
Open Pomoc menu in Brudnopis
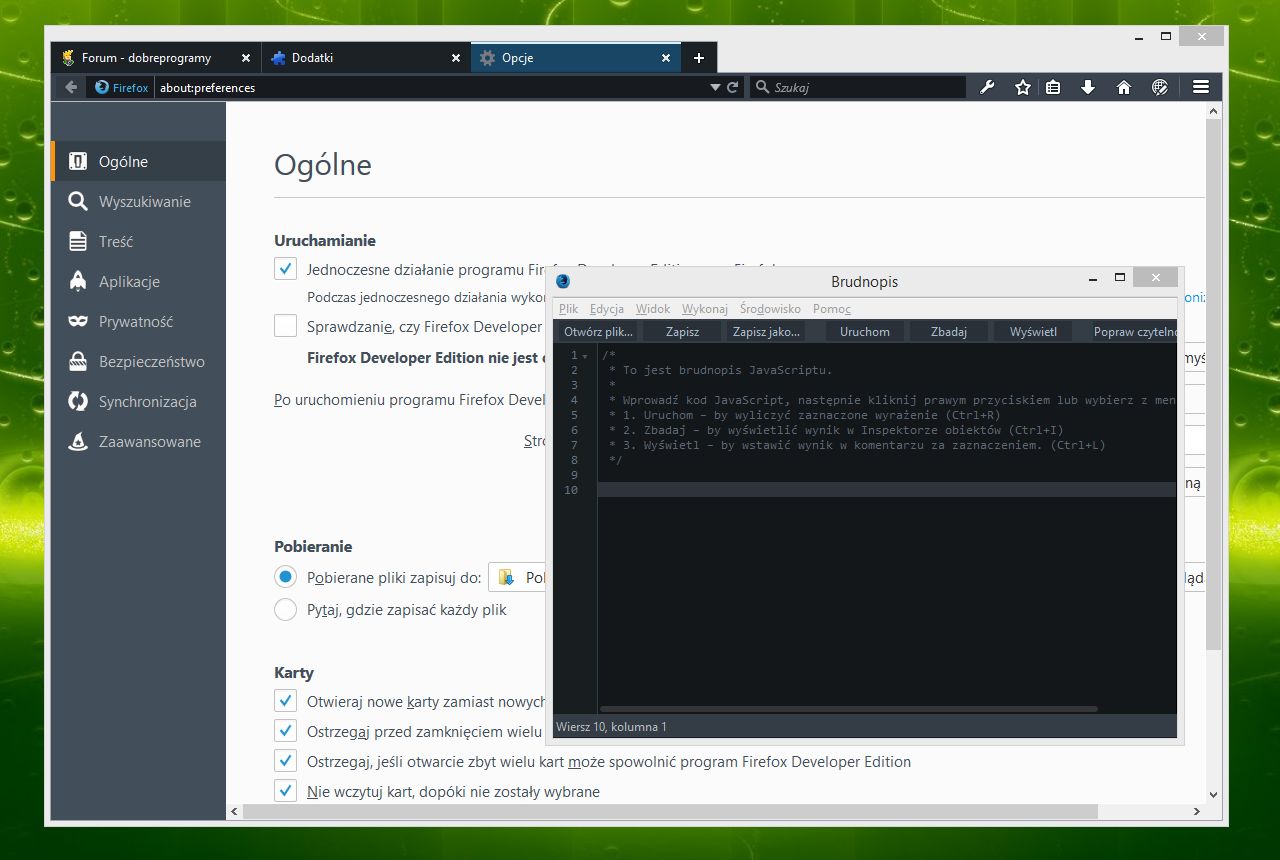pyautogui.click(x=832, y=309)
